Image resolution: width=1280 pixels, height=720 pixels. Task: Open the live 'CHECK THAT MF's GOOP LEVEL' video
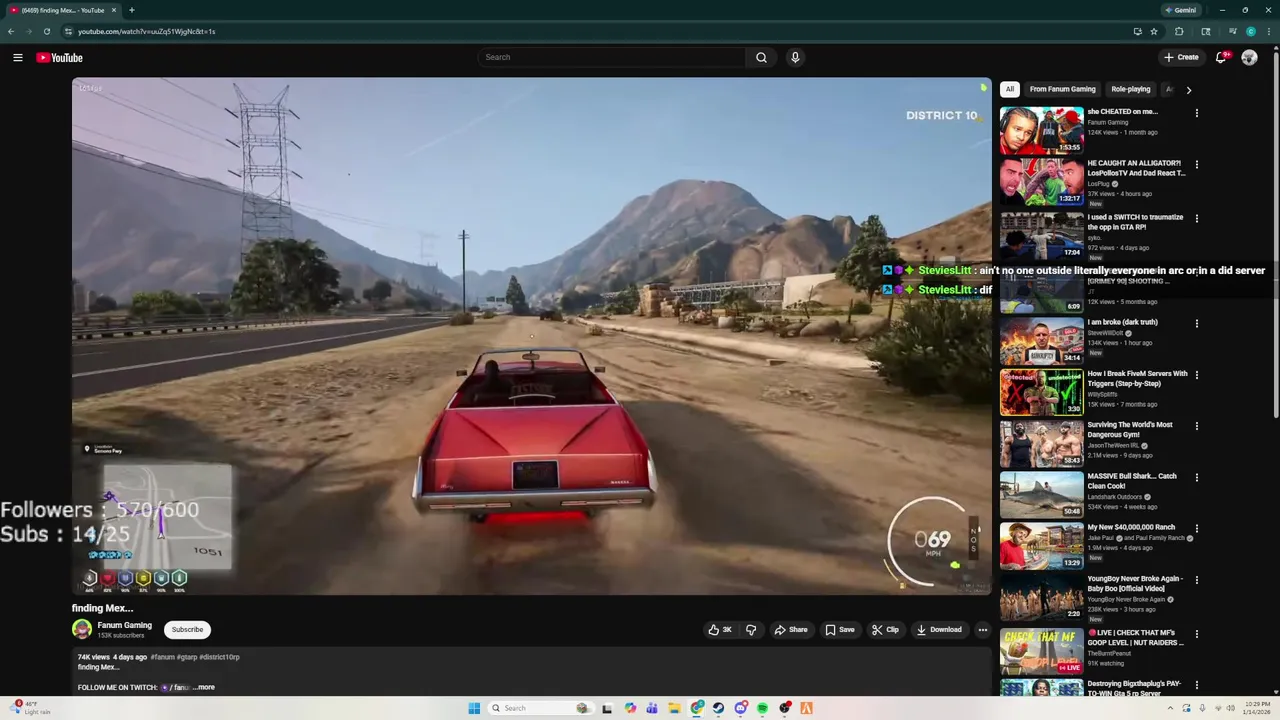click(1042, 652)
